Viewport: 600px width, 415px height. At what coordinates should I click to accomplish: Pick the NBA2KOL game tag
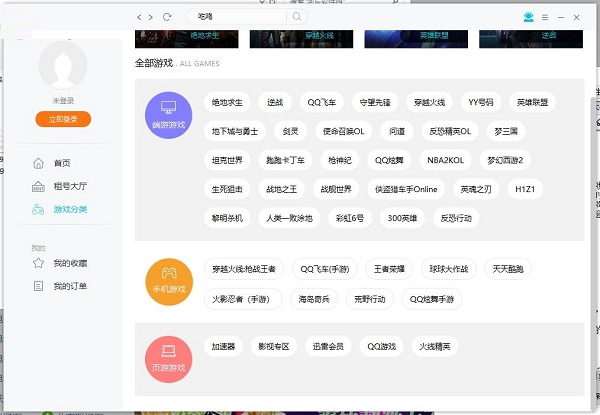point(445,160)
